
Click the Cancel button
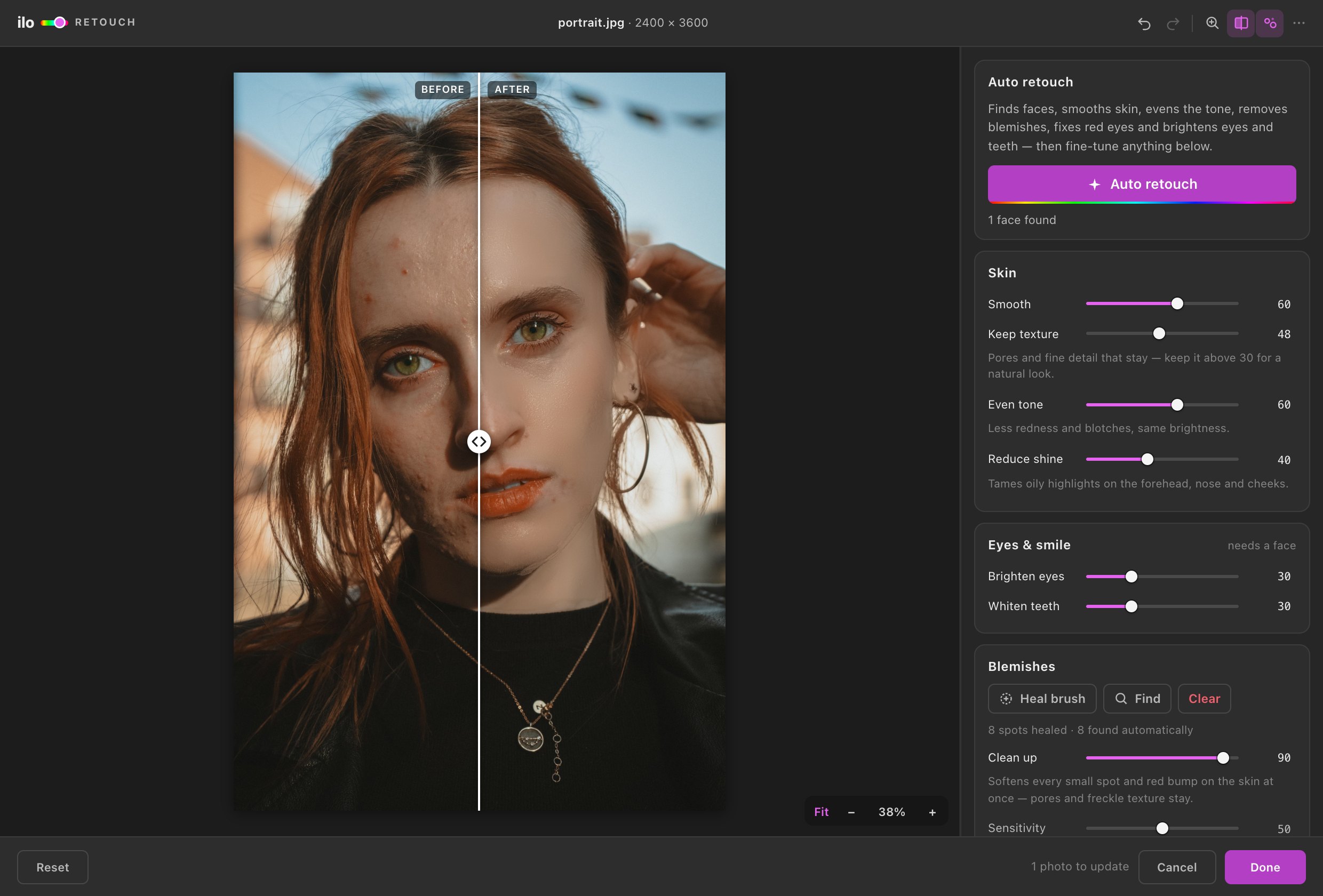(1177, 867)
